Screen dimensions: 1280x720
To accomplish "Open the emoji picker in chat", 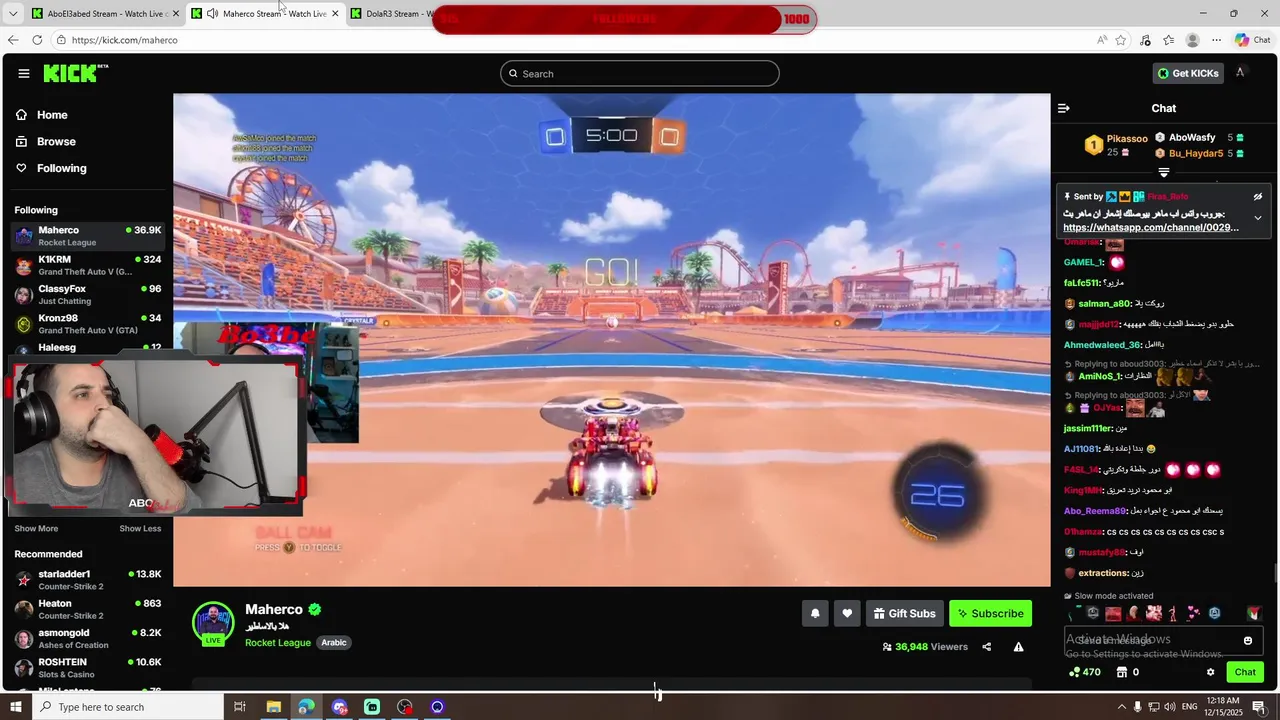I will pyautogui.click(x=1248, y=640).
